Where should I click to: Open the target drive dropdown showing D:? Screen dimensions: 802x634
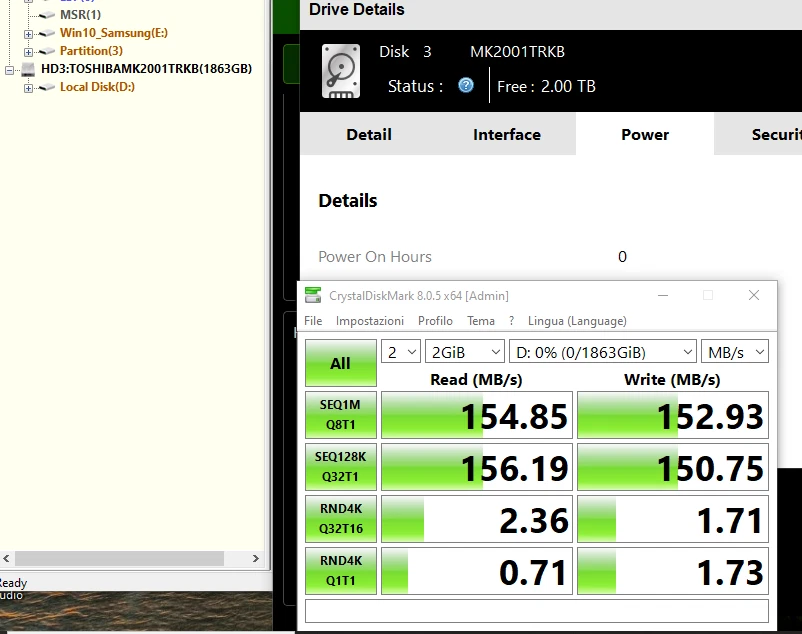[x=602, y=351]
